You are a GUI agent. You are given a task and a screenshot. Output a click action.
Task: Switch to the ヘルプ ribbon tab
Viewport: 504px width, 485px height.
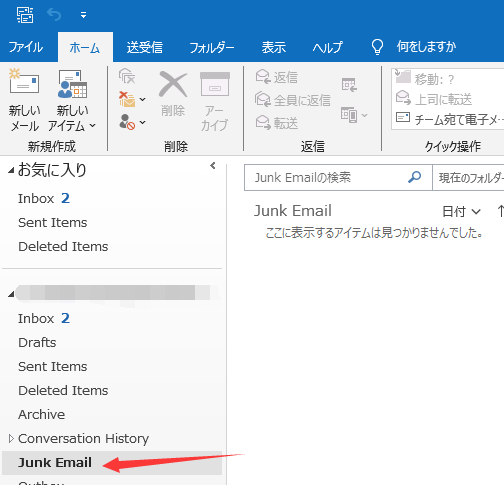point(327,48)
